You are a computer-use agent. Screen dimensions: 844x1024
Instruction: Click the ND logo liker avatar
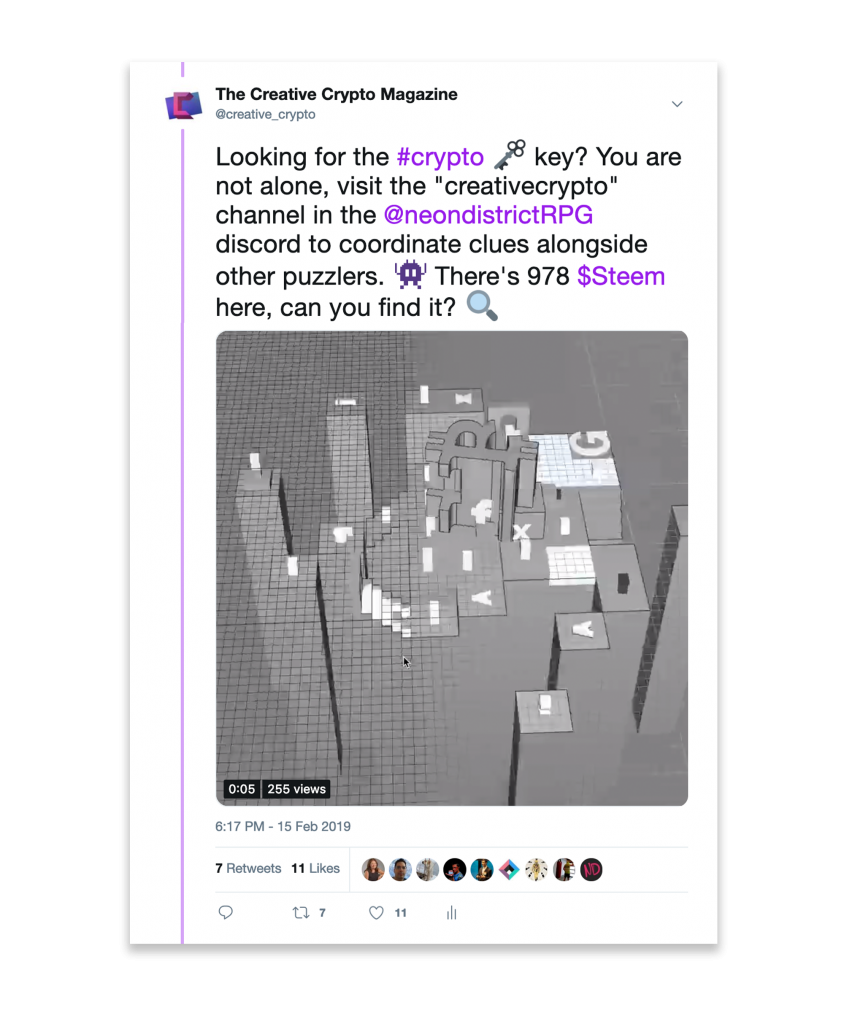(x=591, y=869)
